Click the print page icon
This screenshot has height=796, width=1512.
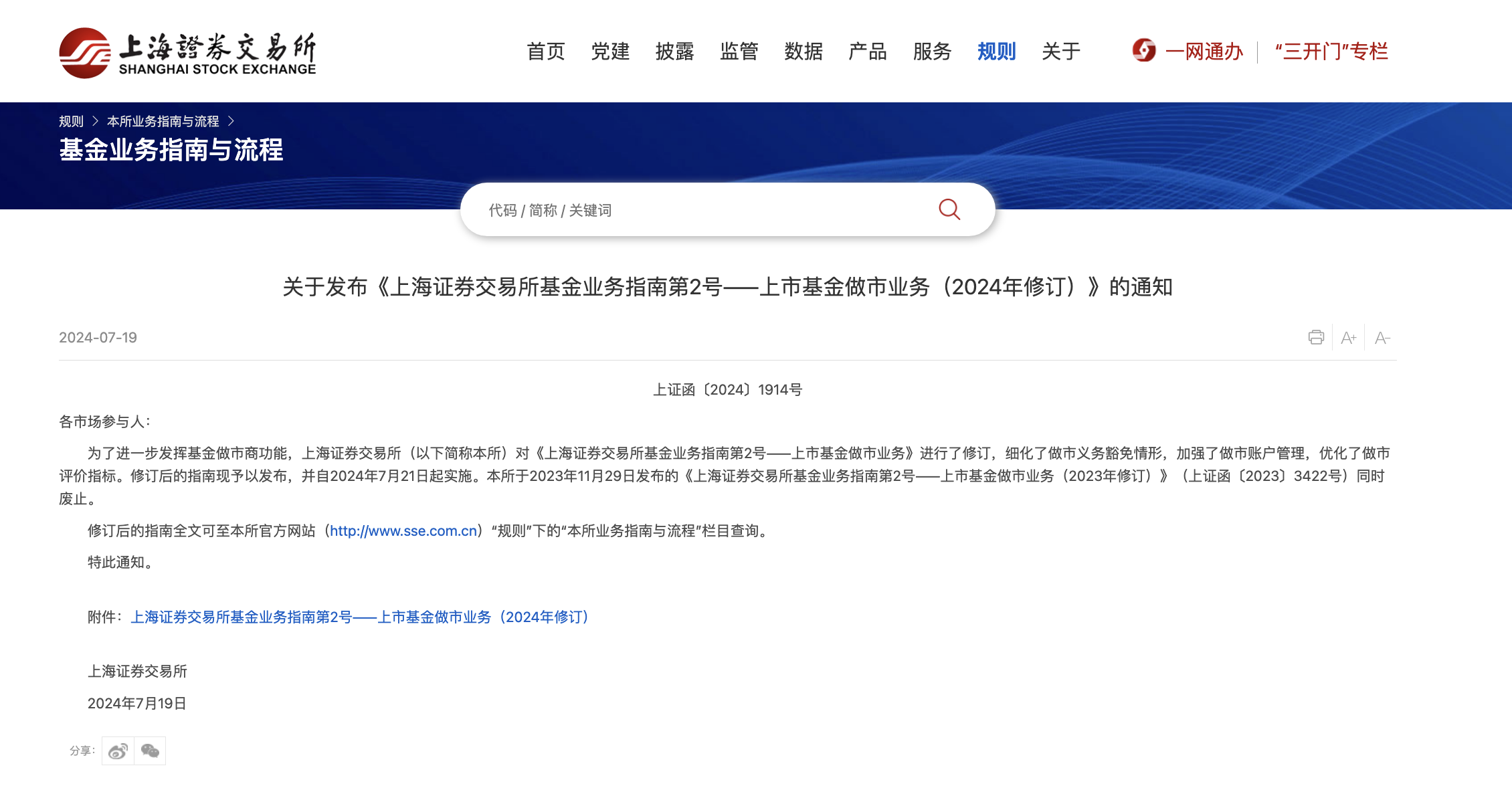click(1315, 337)
